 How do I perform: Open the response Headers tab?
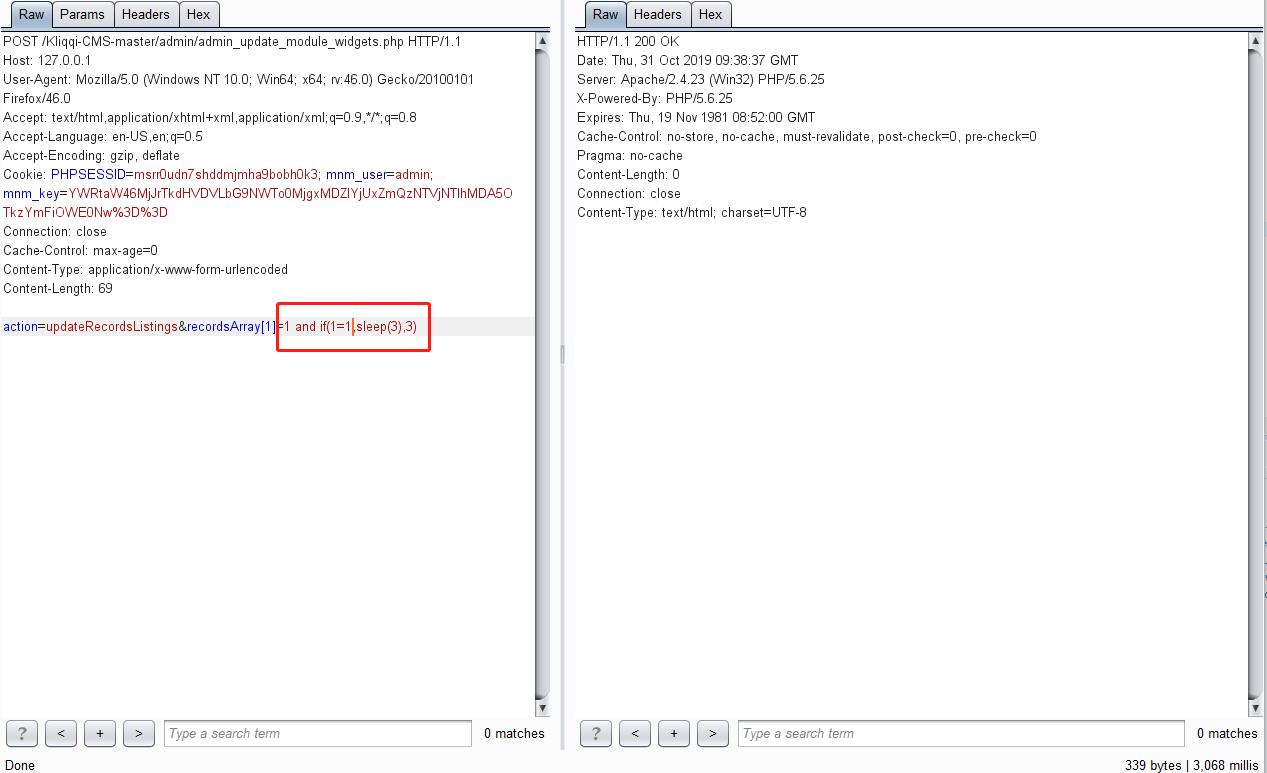click(x=657, y=14)
